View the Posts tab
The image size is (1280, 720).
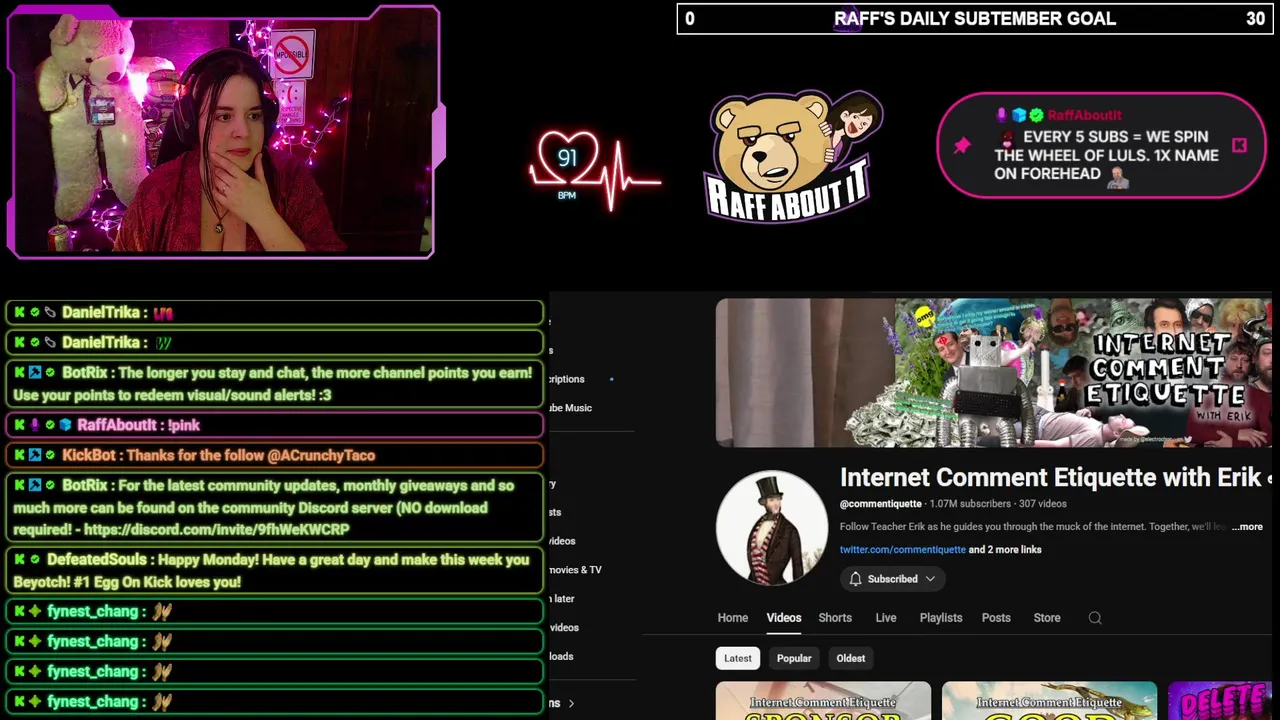[x=996, y=618]
